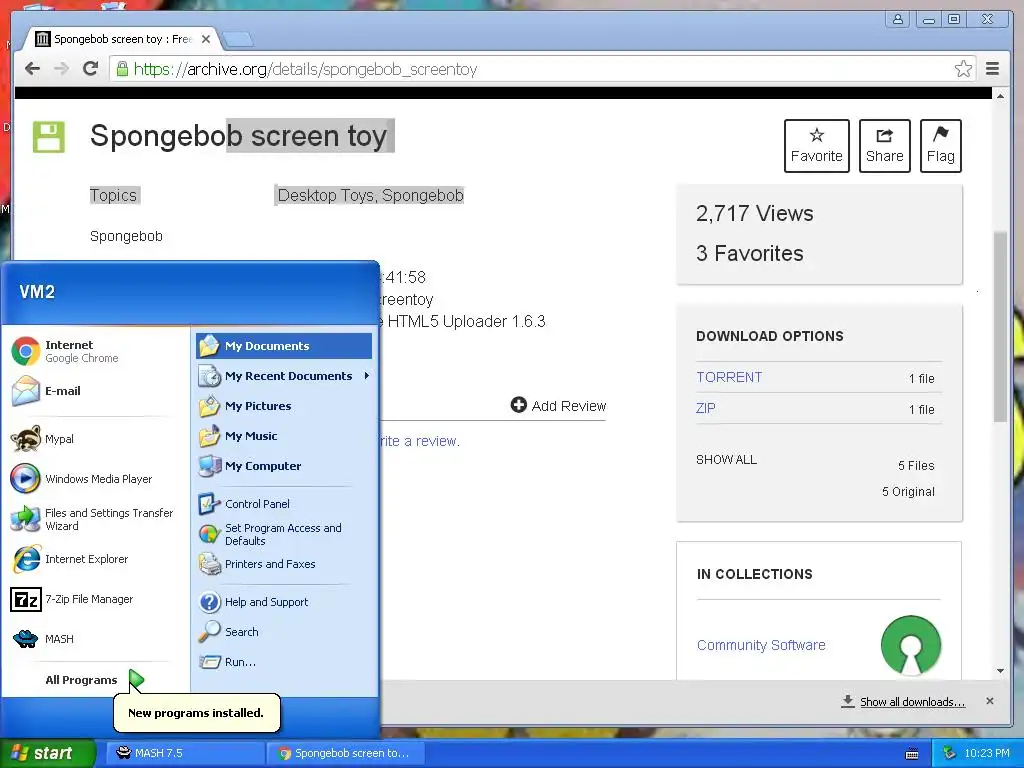Click Add Review

click(558, 406)
